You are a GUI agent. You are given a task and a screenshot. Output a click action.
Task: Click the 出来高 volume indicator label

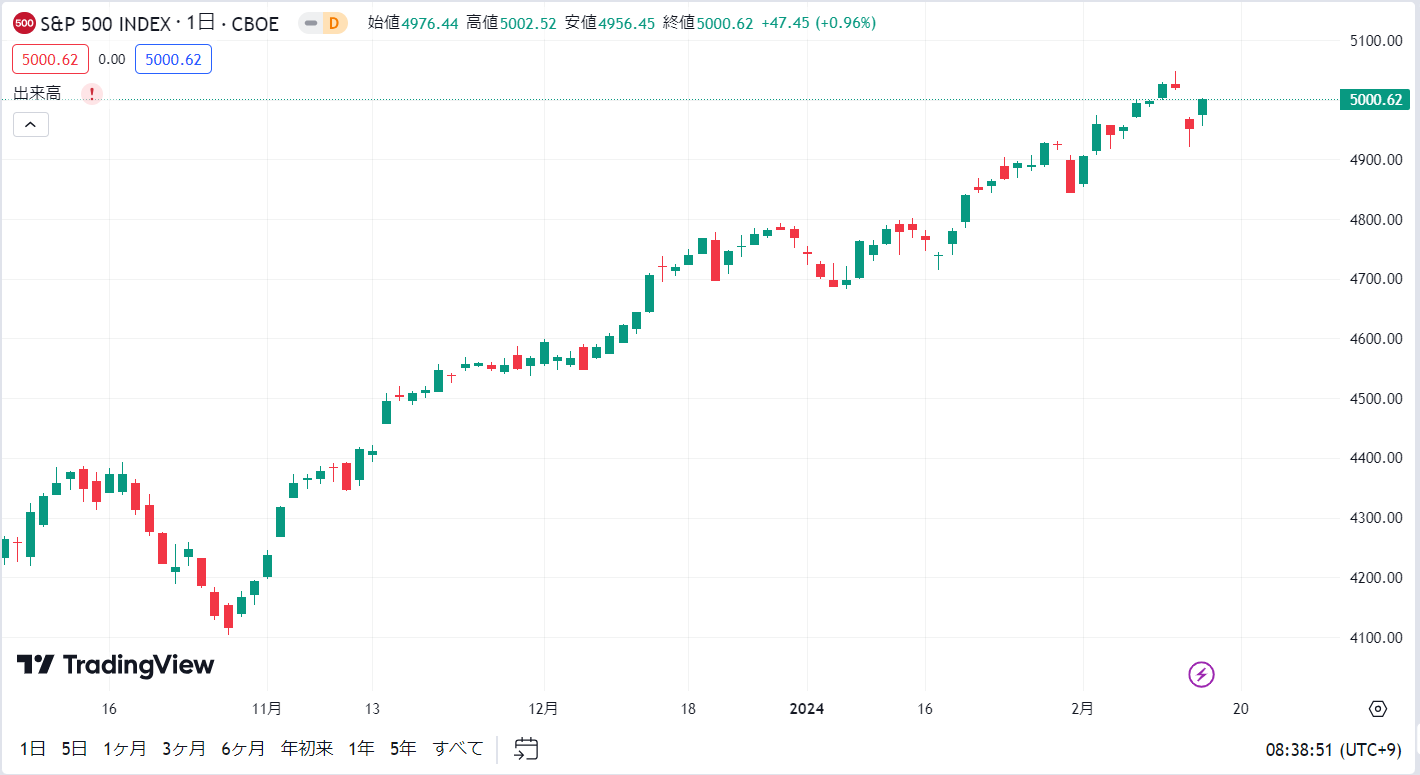37,94
